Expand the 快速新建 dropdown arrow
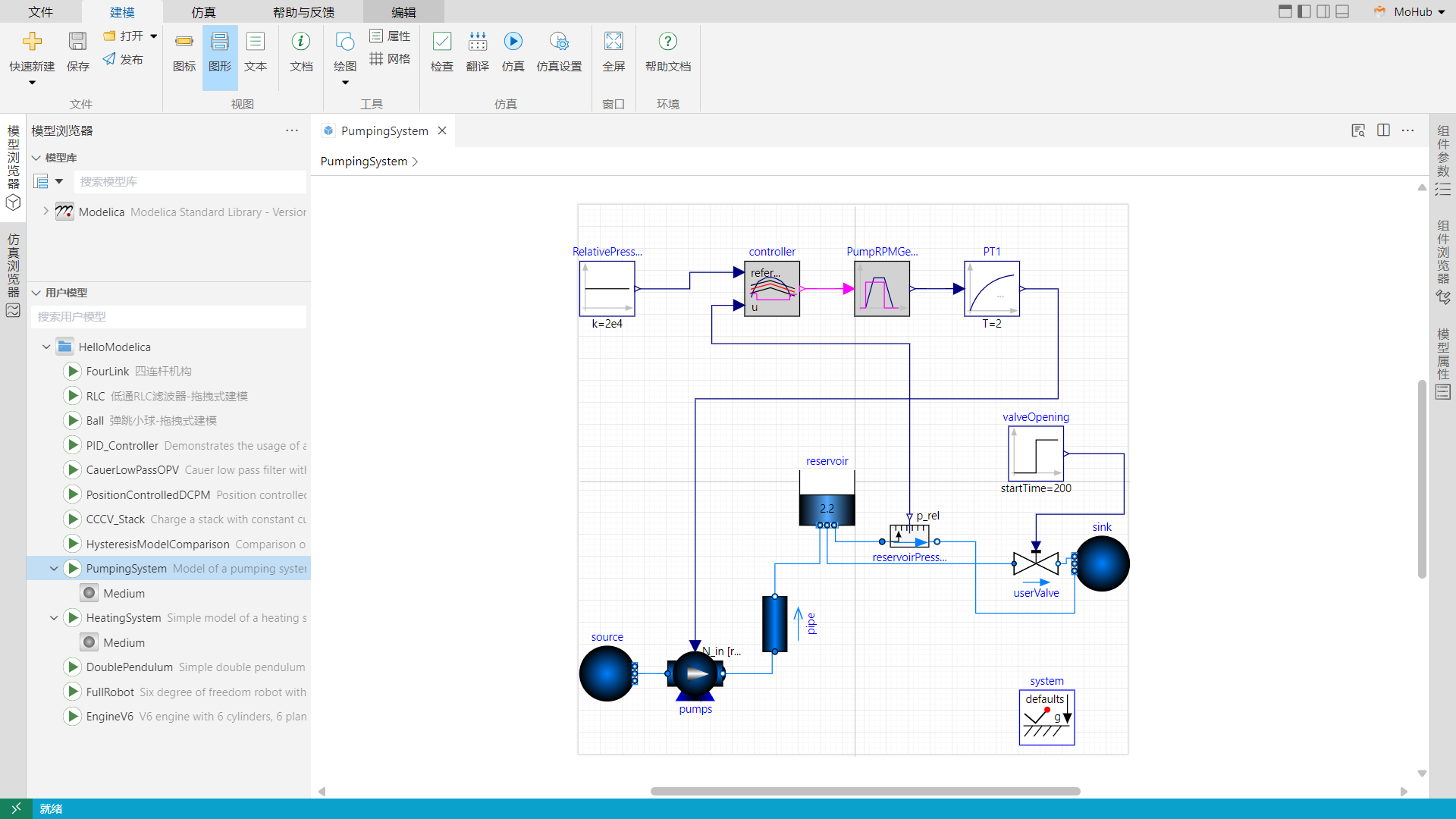1456x819 pixels. click(x=32, y=83)
